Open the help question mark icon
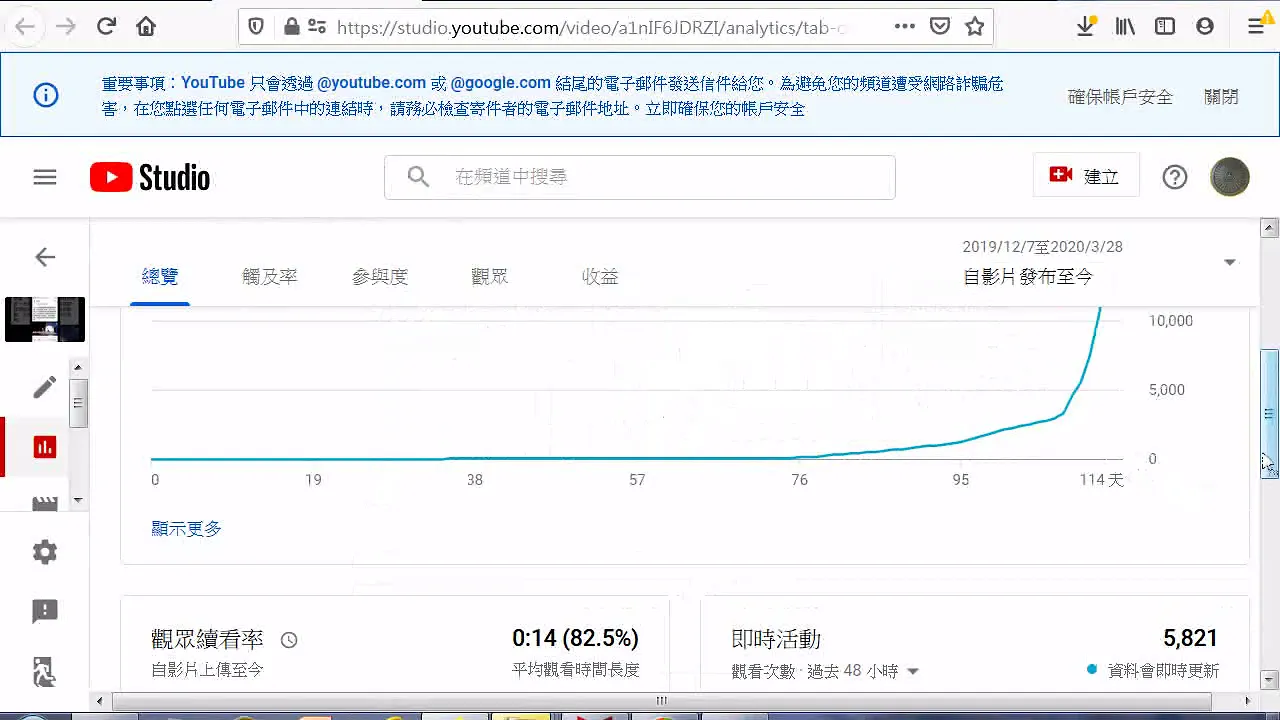This screenshot has width=1280, height=720. [x=1175, y=177]
